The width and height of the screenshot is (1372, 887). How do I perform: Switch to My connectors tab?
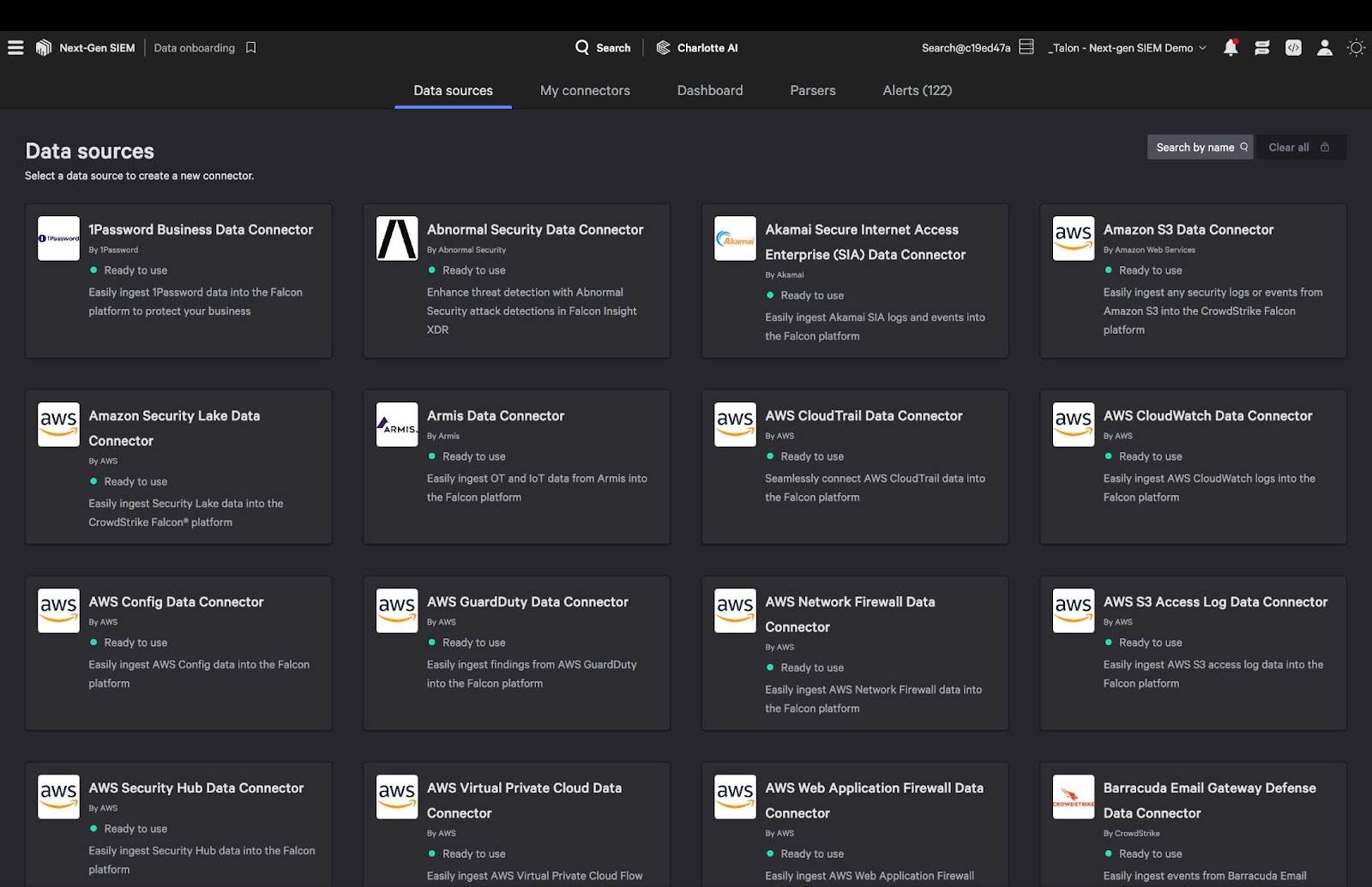(585, 90)
